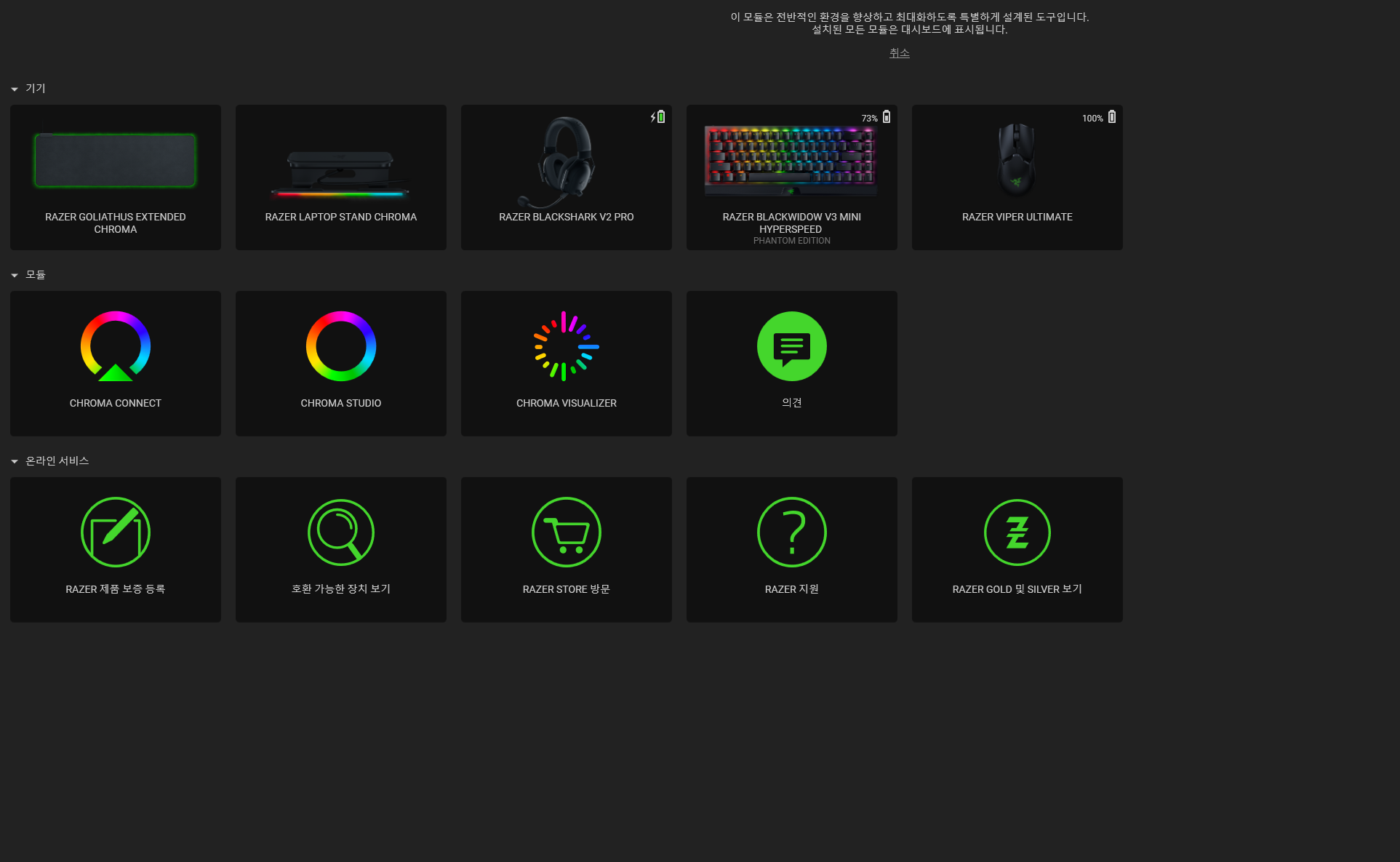Click the BlackShark V2 Pro charging battery icon
This screenshot has width=1400, height=862.
click(658, 116)
